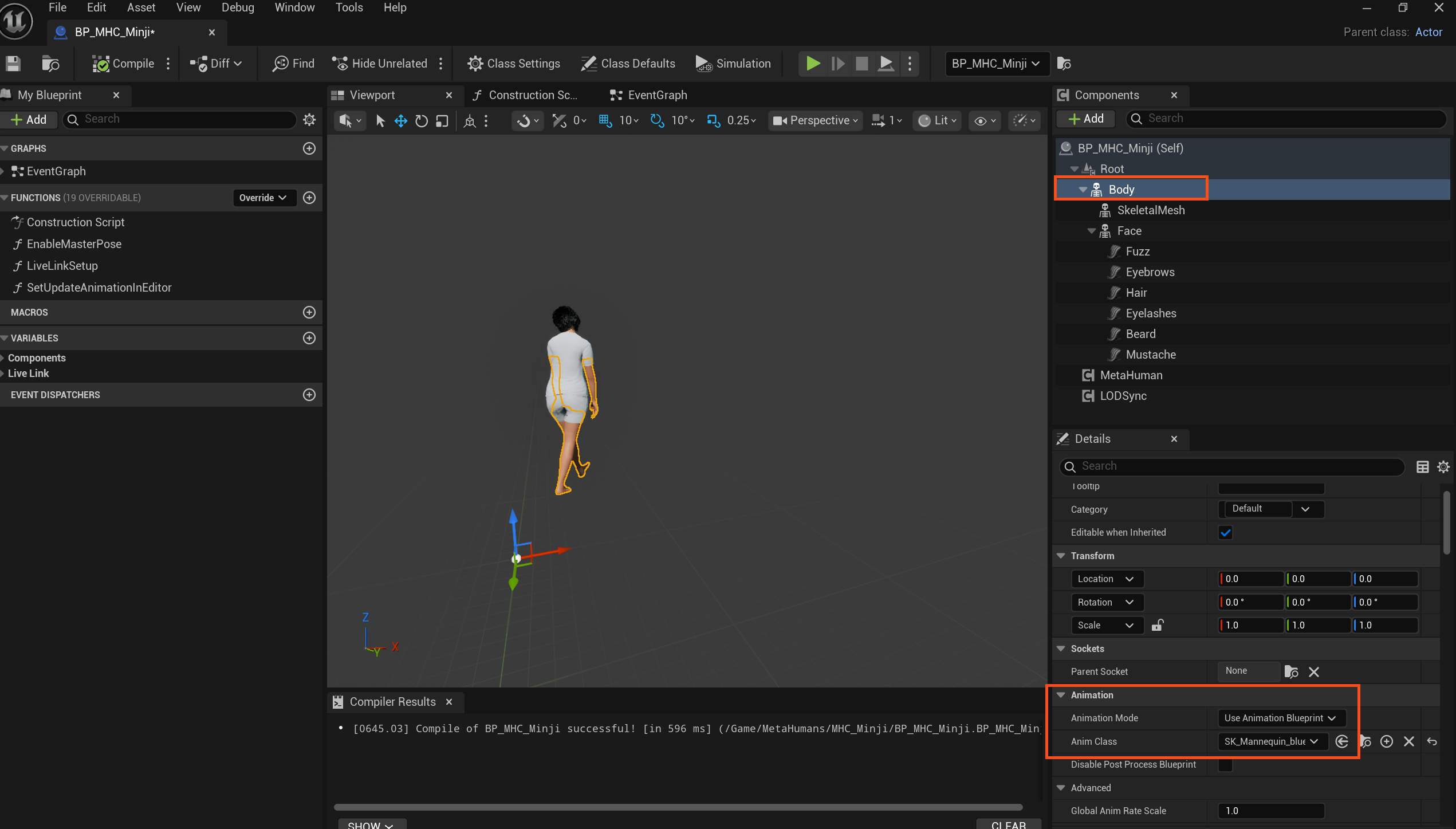Click Add in My Blueprint panel
1456x829 pixels.
pyautogui.click(x=29, y=119)
